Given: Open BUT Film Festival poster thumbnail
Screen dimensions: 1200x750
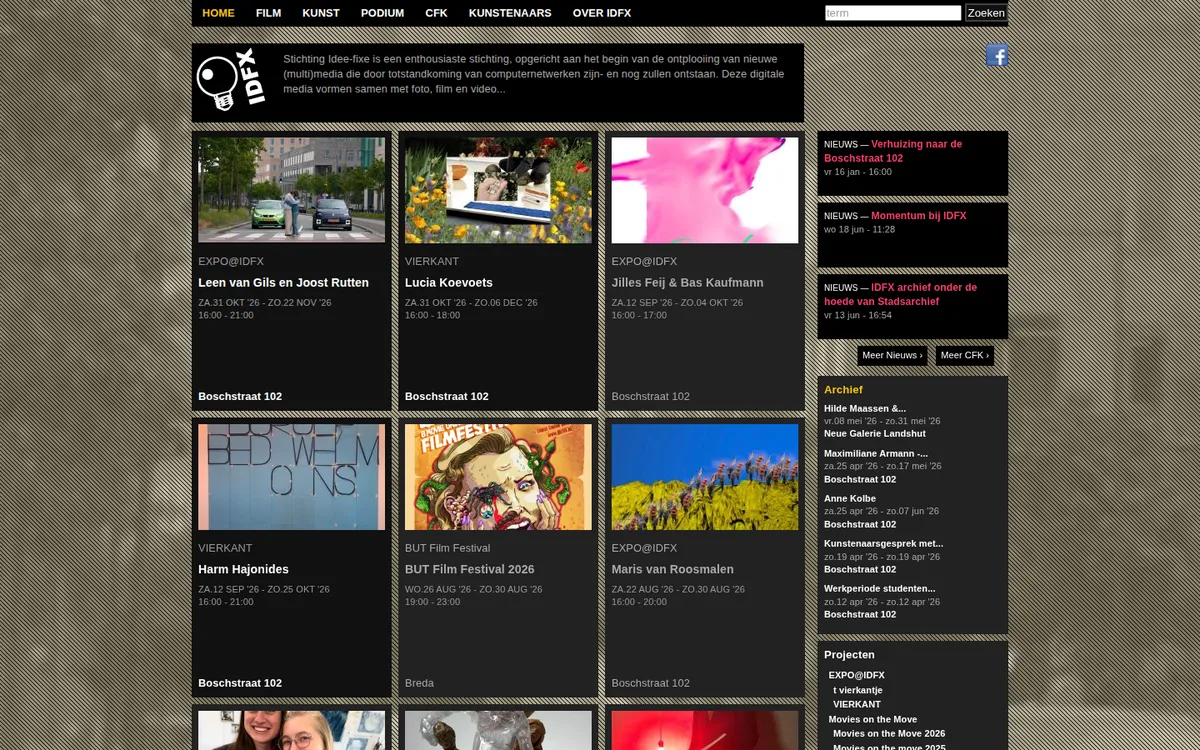Looking at the screenshot, I should [x=498, y=477].
